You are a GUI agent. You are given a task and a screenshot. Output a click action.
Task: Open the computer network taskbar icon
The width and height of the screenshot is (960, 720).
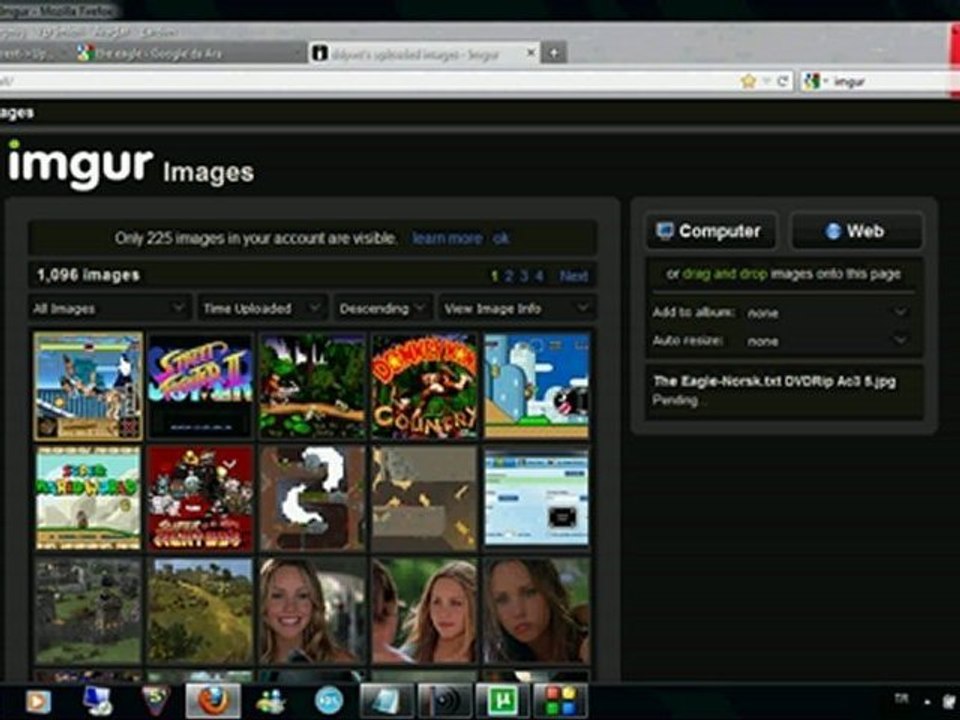tap(97, 701)
